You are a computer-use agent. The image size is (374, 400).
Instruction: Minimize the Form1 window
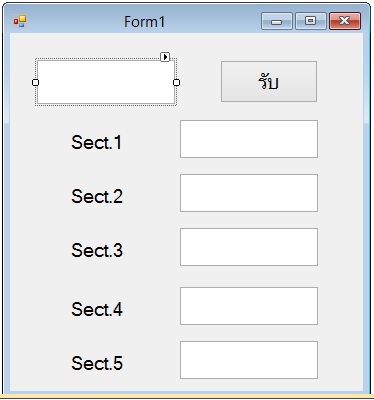click(277, 21)
